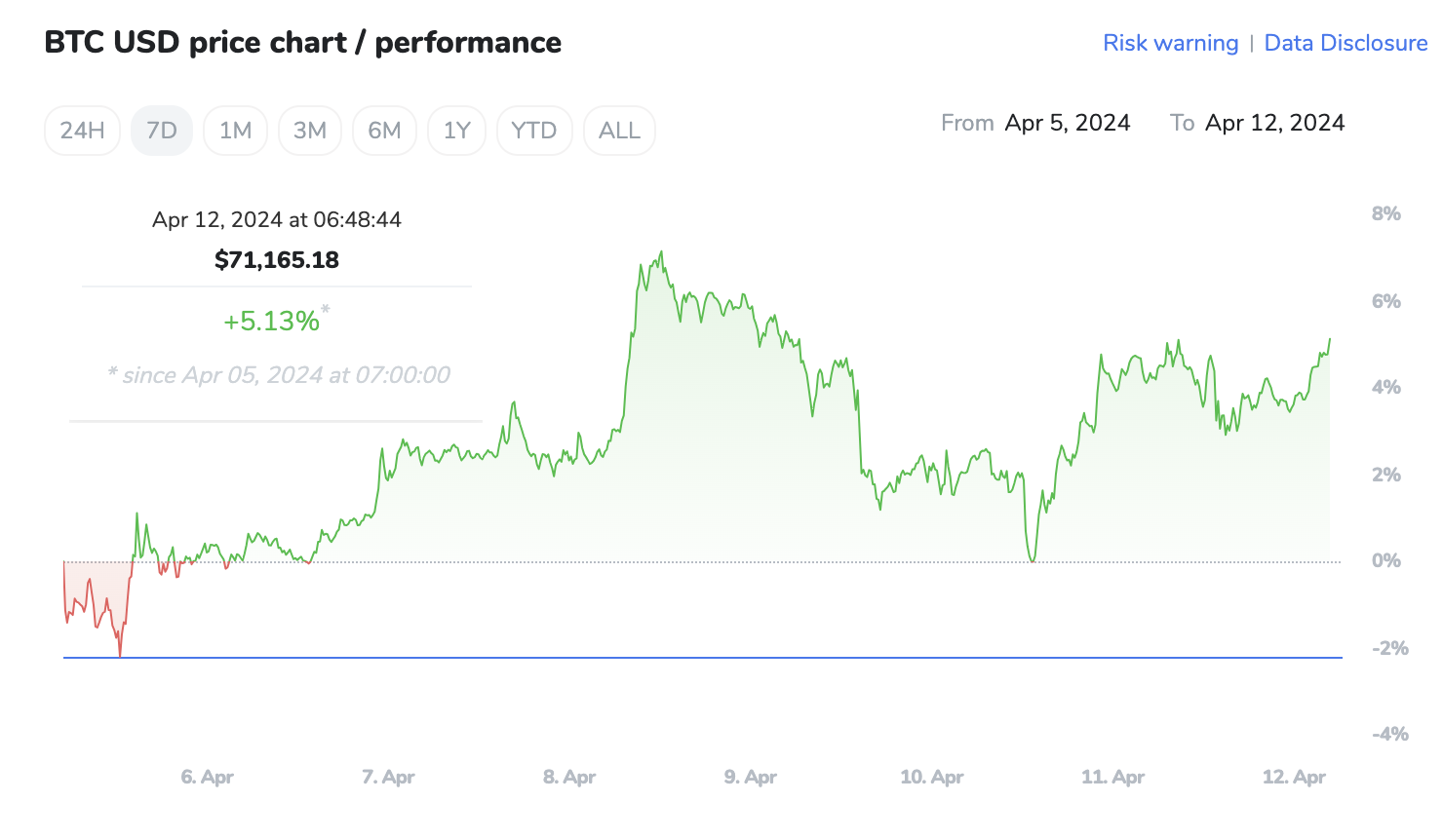This screenshot has height=840, width=1443.
Task: Click the 10. Apr axis label
Action: tap(930, 777)
